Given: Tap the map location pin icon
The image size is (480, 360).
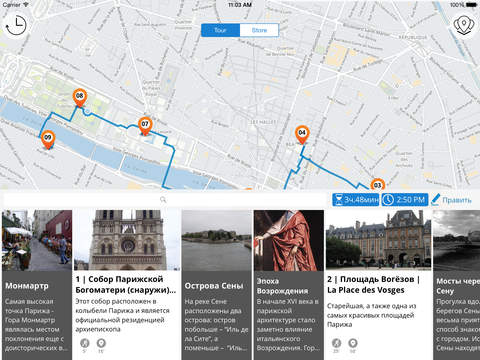Looking at the screenshot, I should point(464,25).
